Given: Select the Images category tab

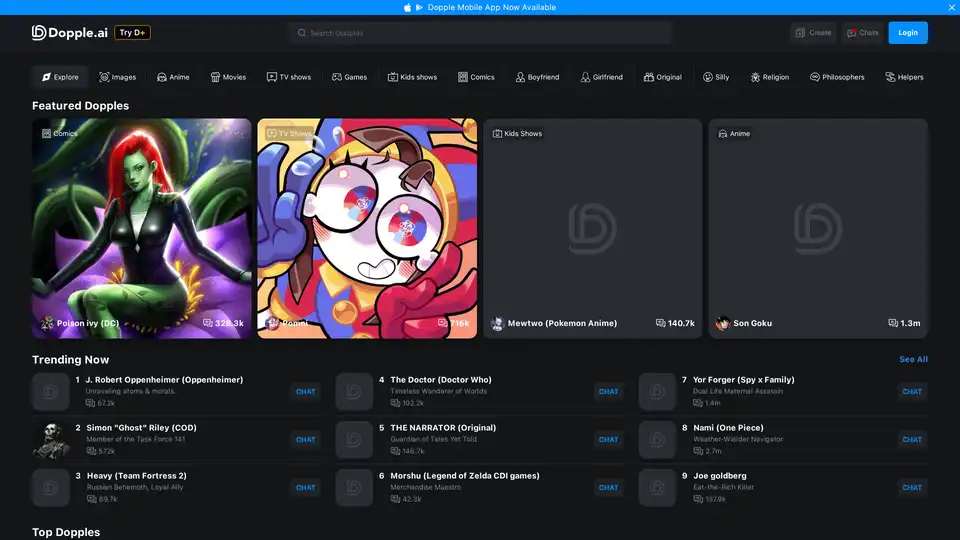Looking at the screenshot, I should (117, 77).
